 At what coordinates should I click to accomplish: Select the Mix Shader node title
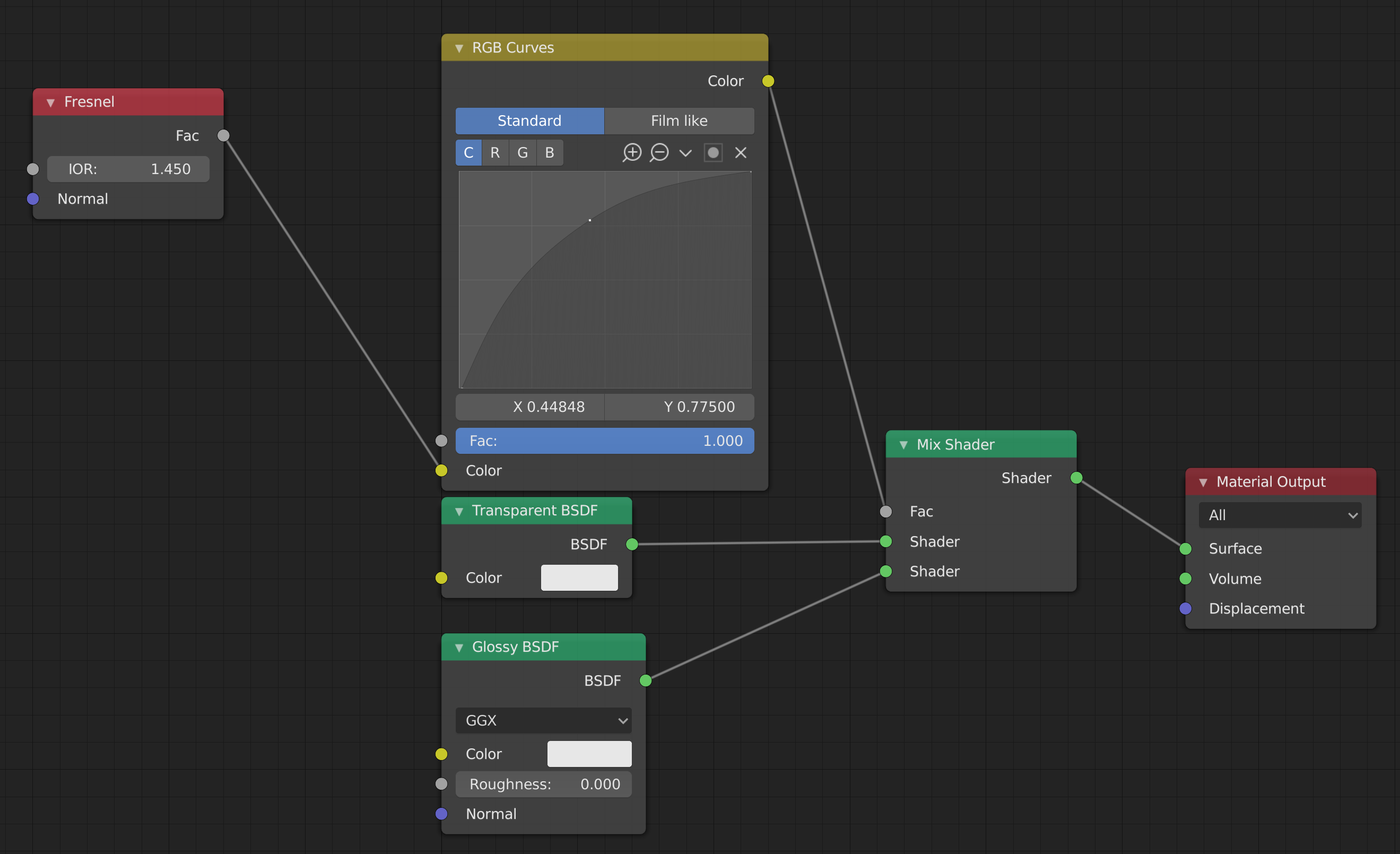click(x=955, y=445)
